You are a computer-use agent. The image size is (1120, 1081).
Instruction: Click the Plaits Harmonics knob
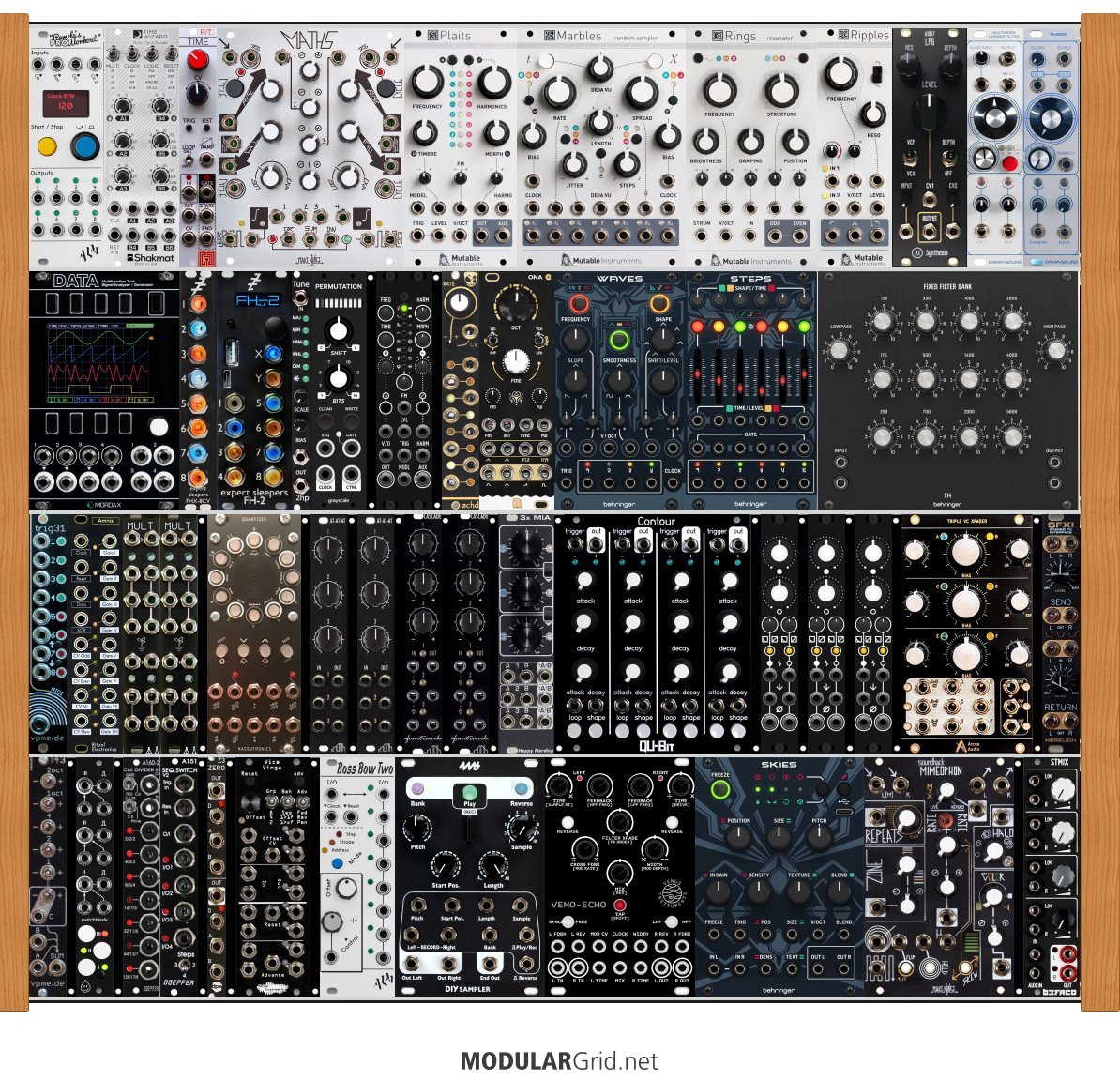[492, 82]
